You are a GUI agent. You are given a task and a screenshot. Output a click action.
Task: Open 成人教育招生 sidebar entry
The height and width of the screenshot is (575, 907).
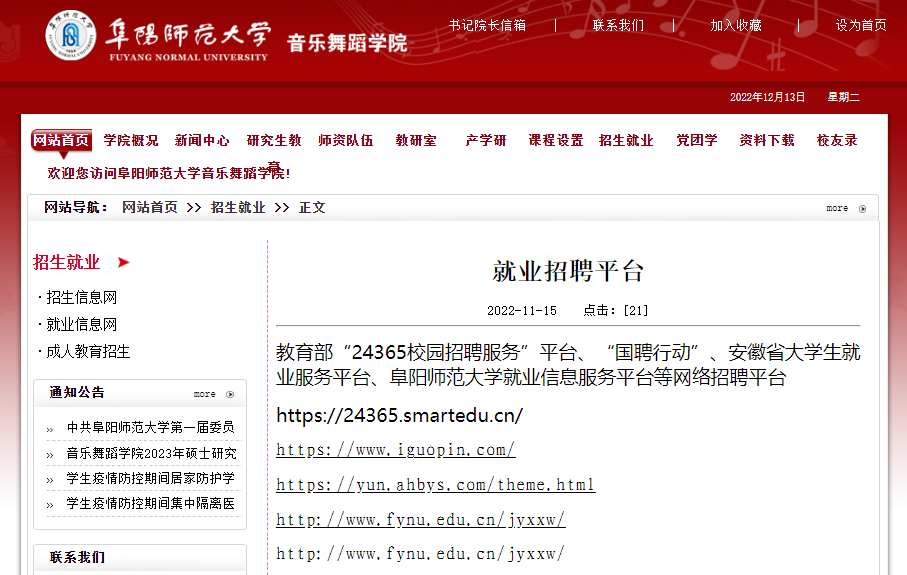click(88, 352)
